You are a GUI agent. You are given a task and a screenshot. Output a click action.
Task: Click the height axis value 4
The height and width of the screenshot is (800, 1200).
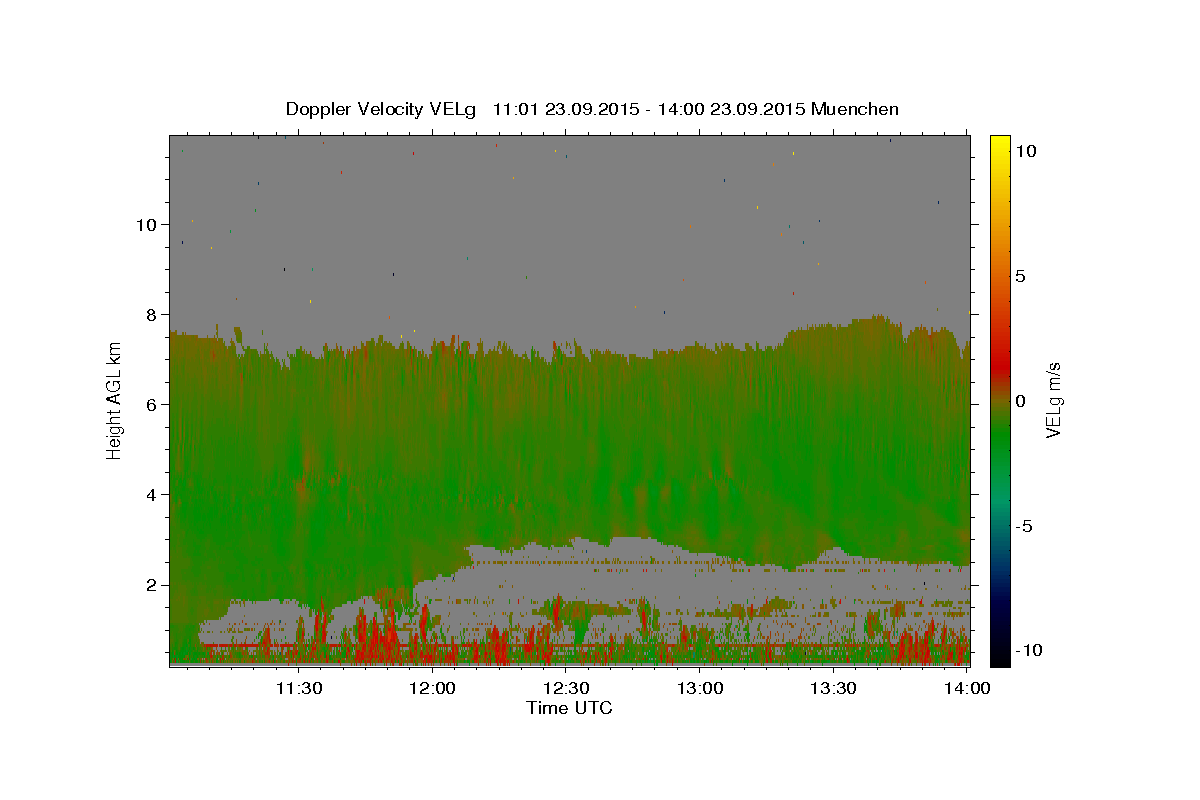(151, 494)
